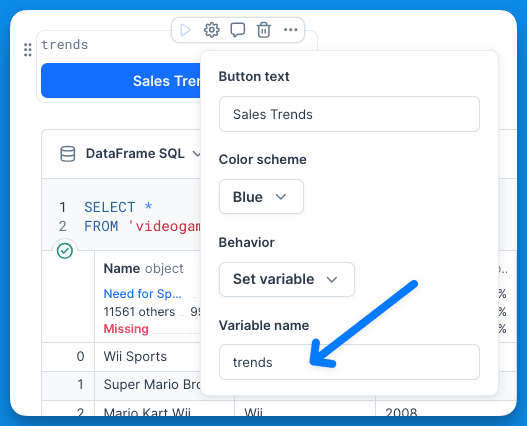Click the DataFrame SQL database icon
527x426 pixels.
68,154
